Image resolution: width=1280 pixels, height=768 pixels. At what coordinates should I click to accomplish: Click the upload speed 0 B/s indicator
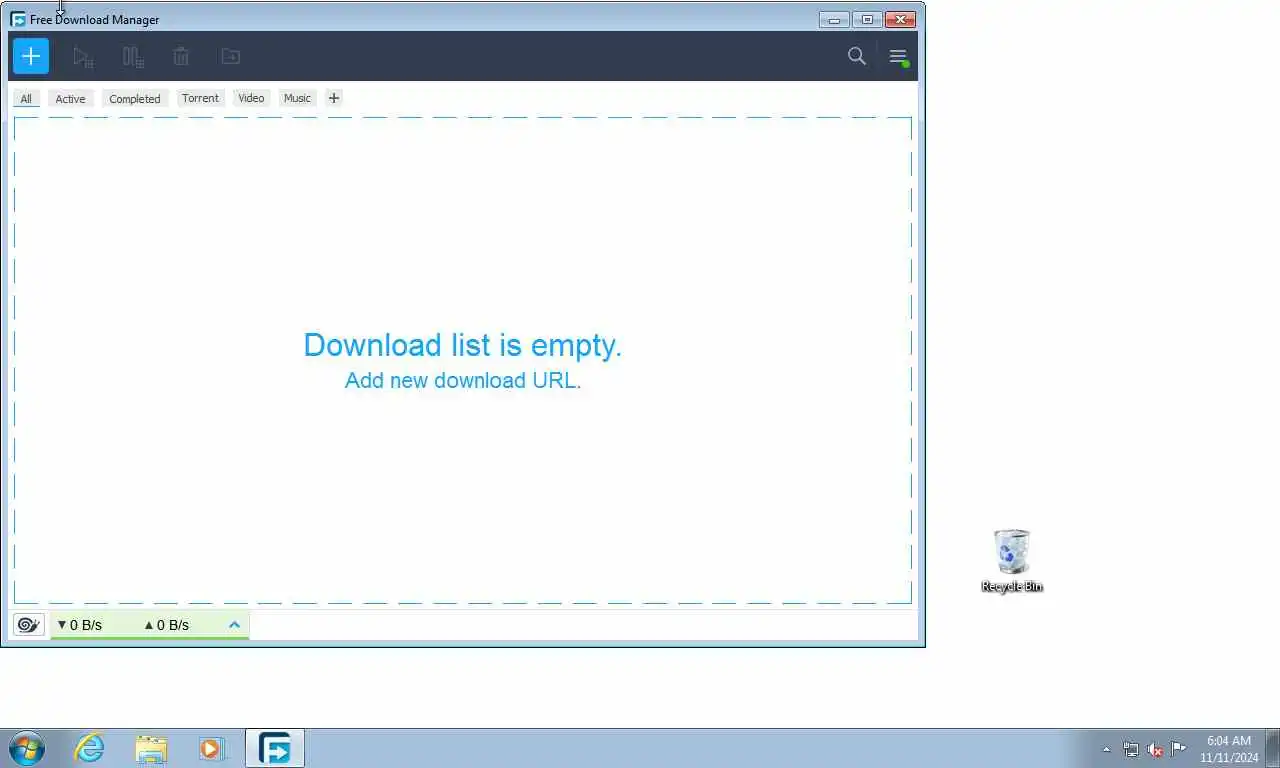click(x=166, y=625)
